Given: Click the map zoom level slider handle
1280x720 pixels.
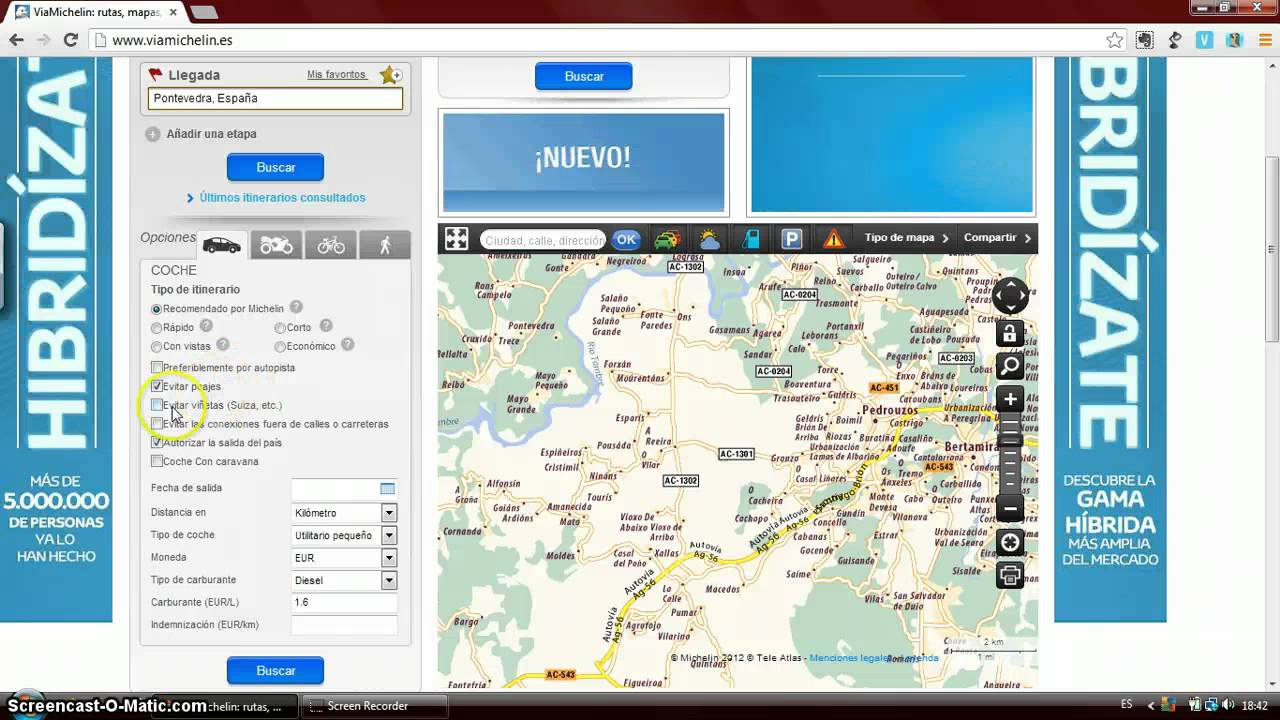Looking at the screenshot, I should tap(1010, 439).
